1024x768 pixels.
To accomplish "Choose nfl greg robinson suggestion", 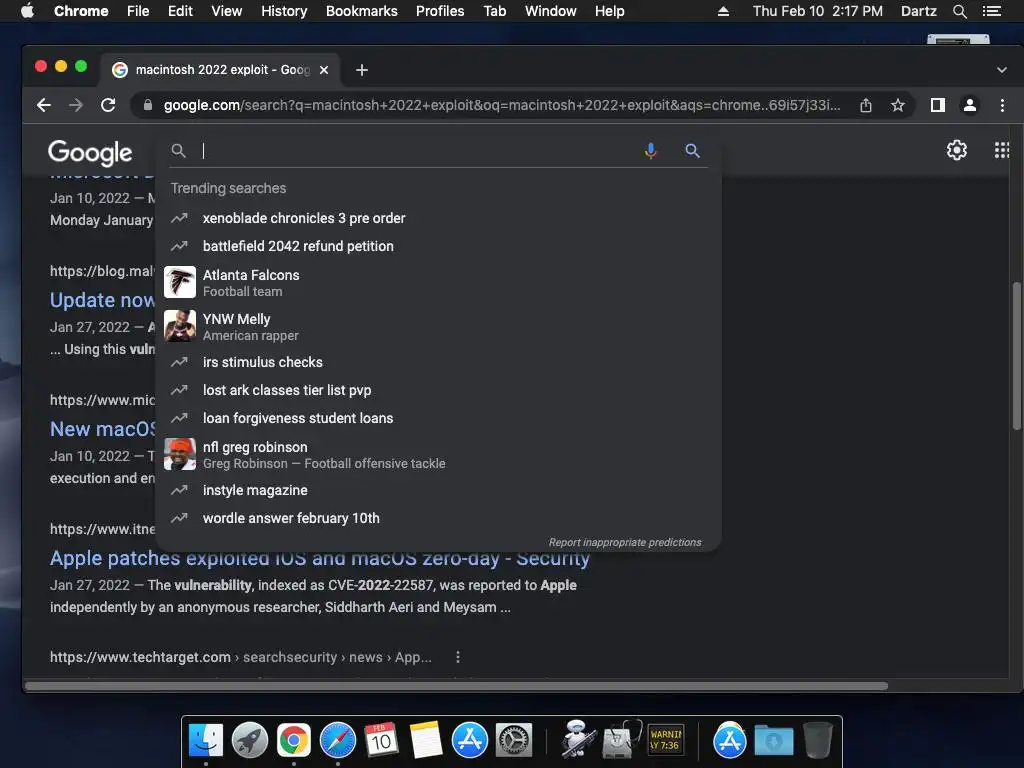I will 438,455.
